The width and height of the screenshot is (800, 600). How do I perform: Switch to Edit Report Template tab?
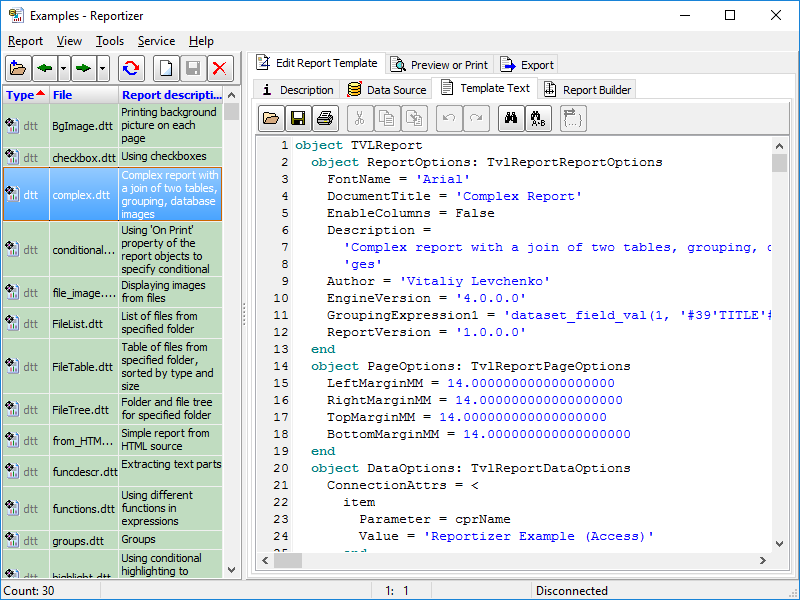click(318, 63)
